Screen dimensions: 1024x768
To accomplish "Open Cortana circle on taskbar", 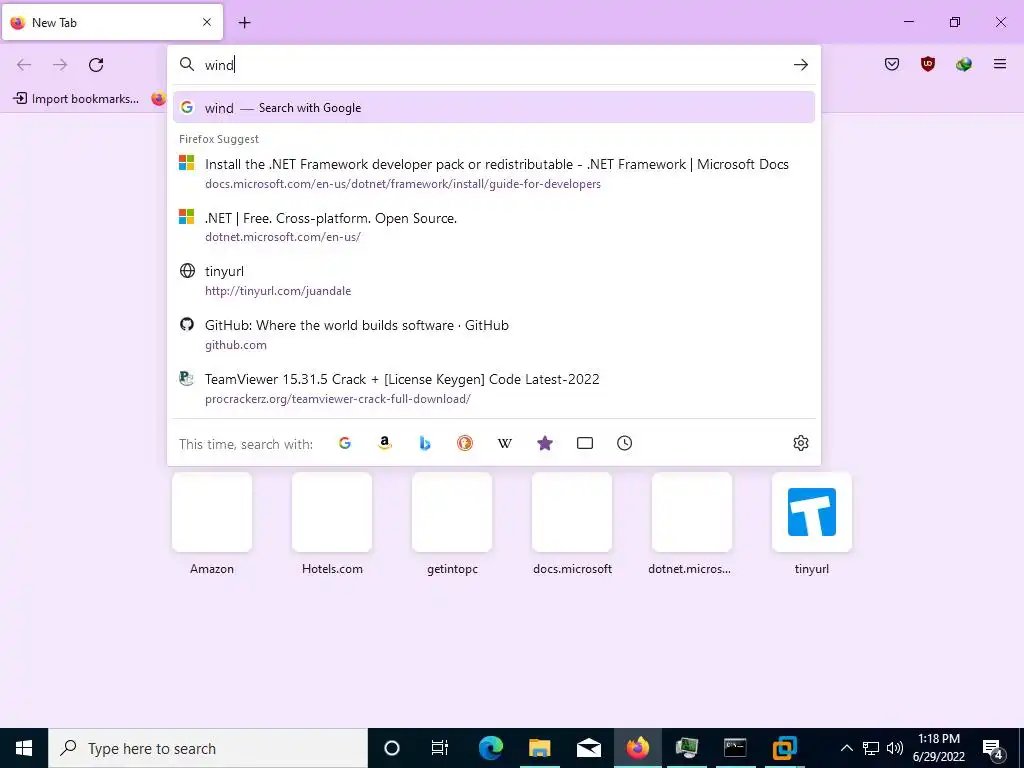I will pos(391,748).
